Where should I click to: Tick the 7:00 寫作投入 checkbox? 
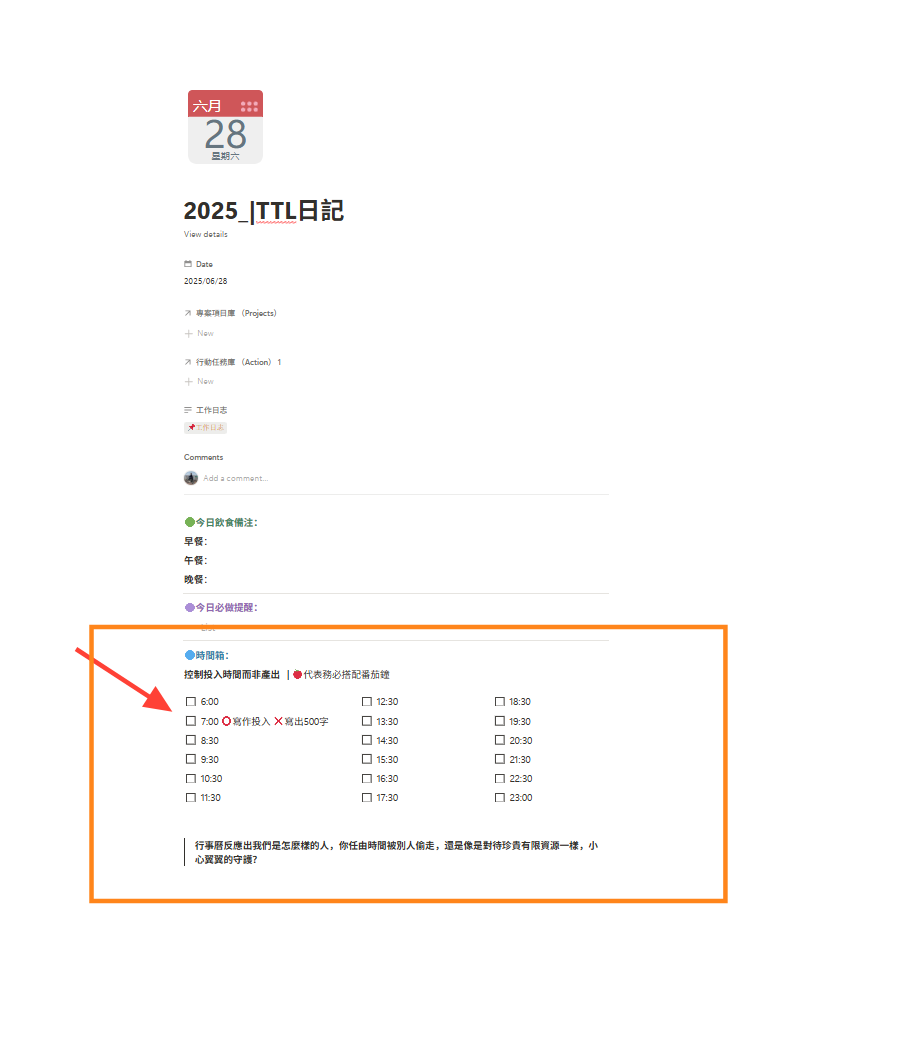coord(191,721)
